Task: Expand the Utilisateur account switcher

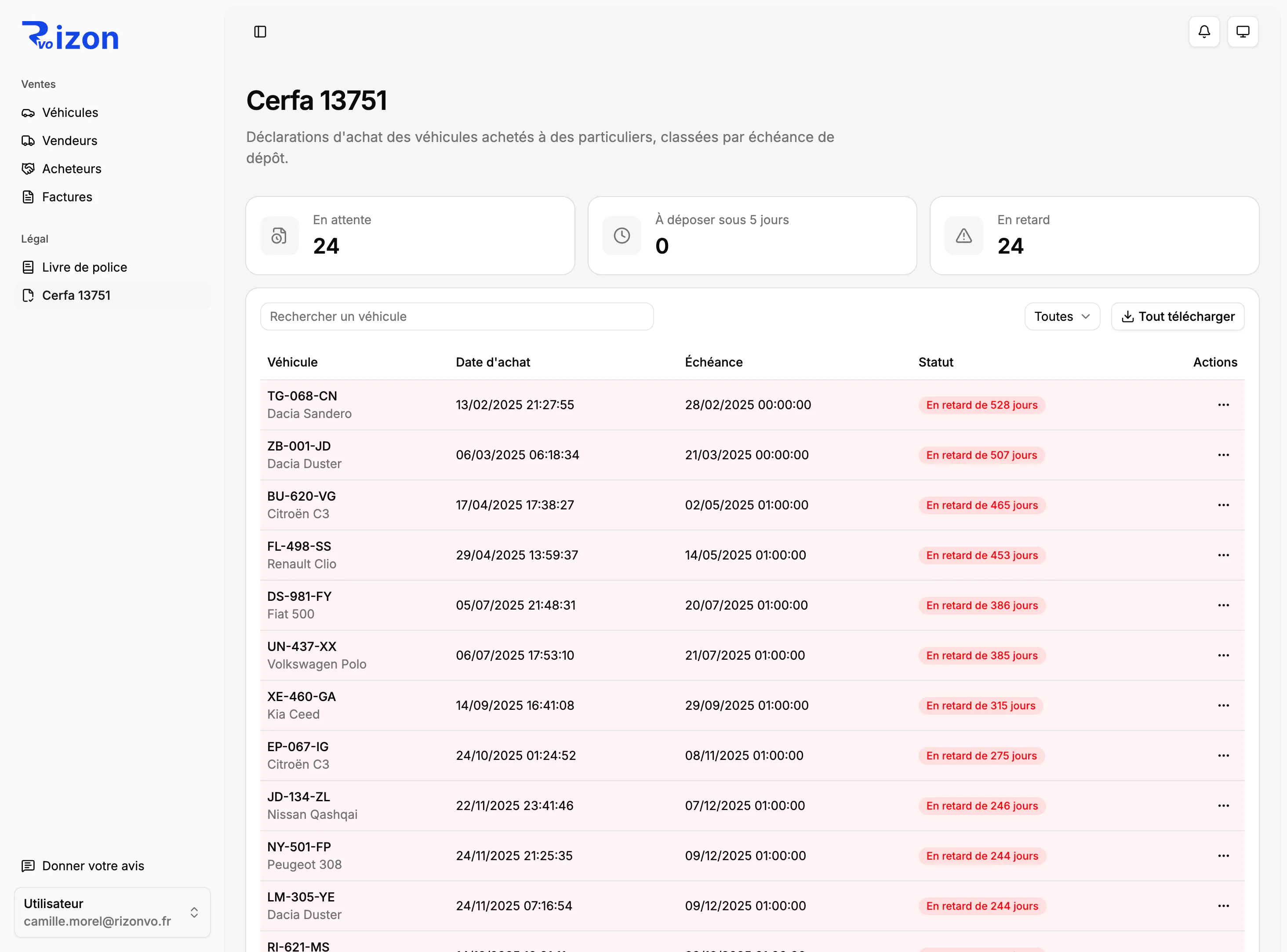Action: coord(113,912)
